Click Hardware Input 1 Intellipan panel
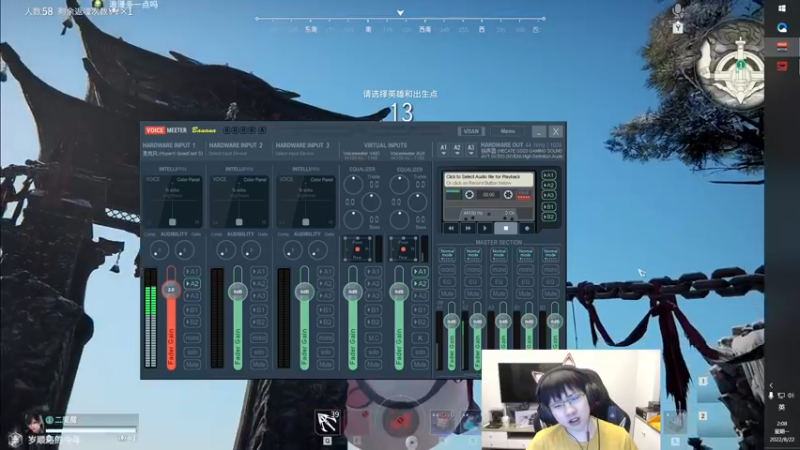This screenshot has height=450, width=800. (172, 201)
